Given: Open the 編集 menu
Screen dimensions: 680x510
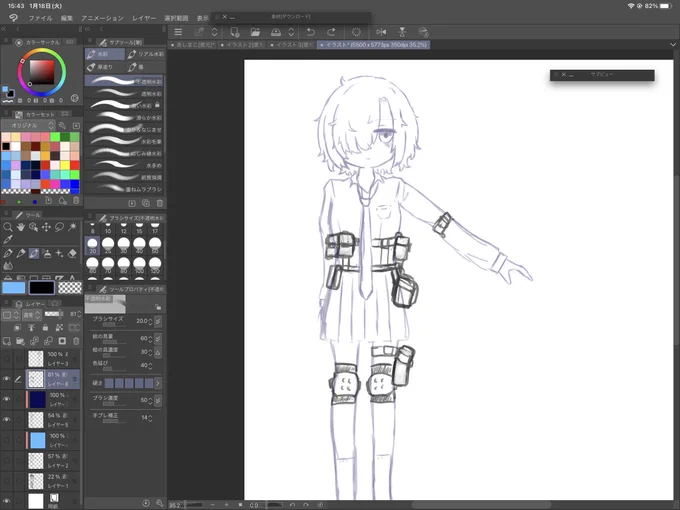Looking at the screenshot, I should click(67, 18).
